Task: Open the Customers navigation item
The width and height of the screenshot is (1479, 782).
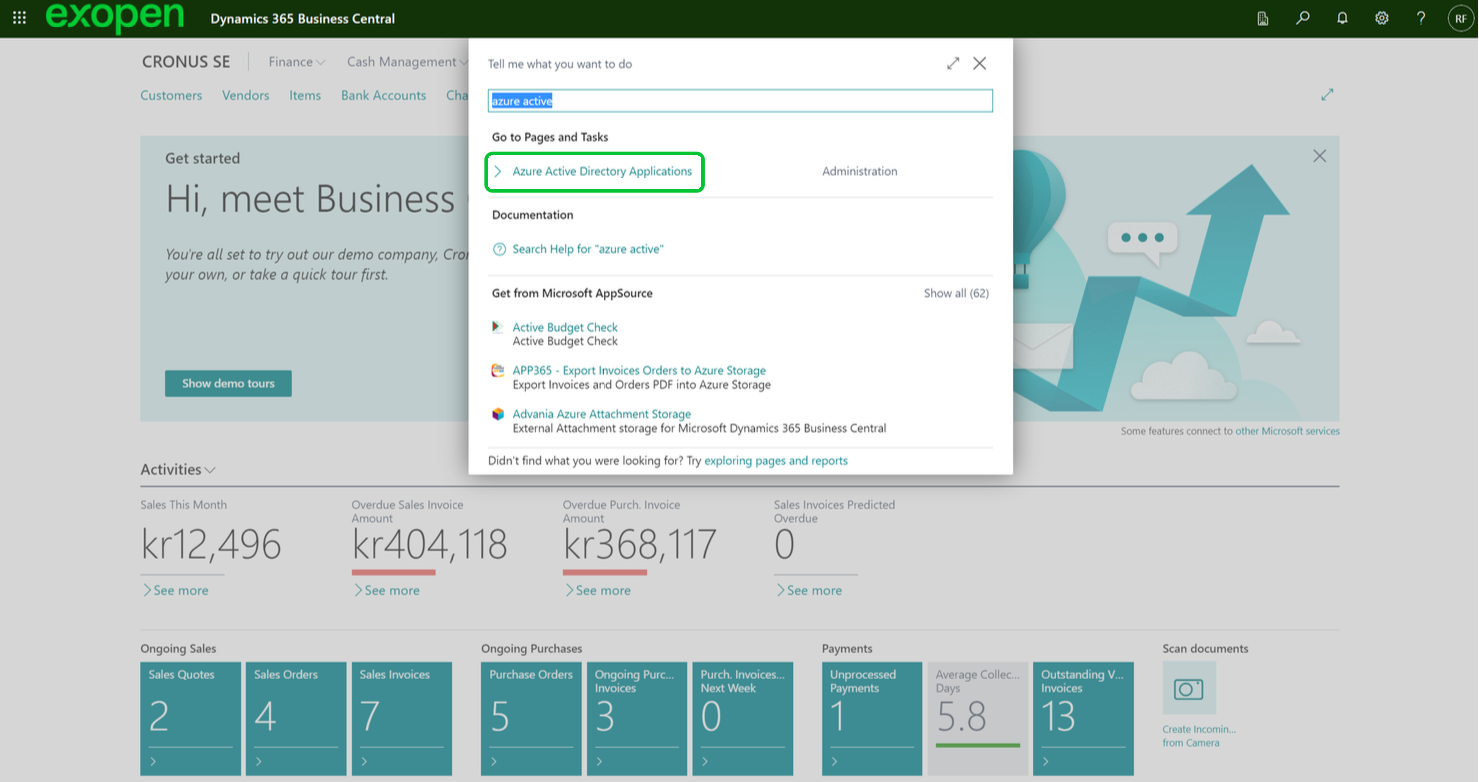Action: [171, 96]
